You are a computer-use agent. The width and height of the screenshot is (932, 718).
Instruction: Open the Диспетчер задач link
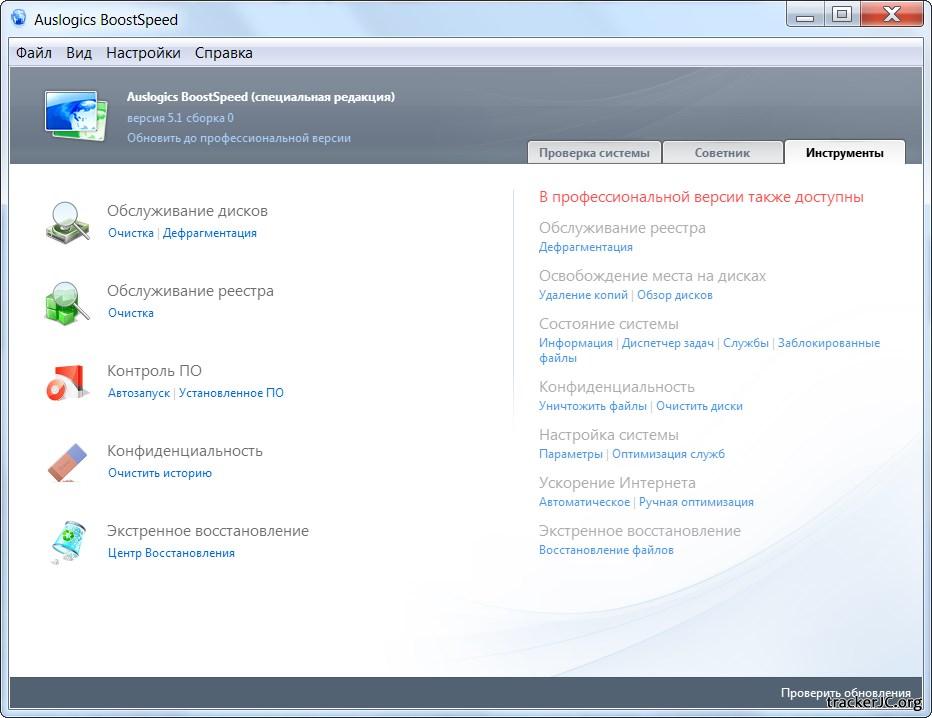pyautogui.click(x=668, y=343)
